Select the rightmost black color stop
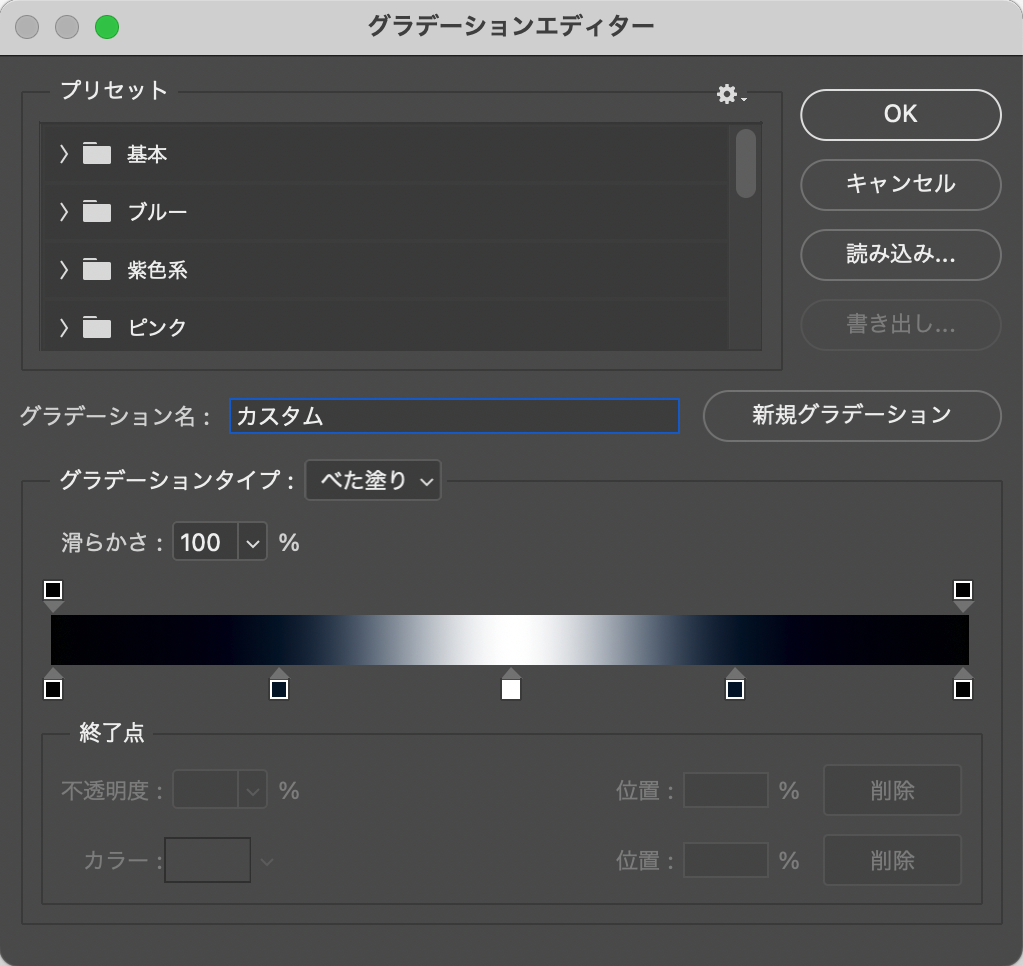The height and width of the screenshot is (966, 1023). 963,689
